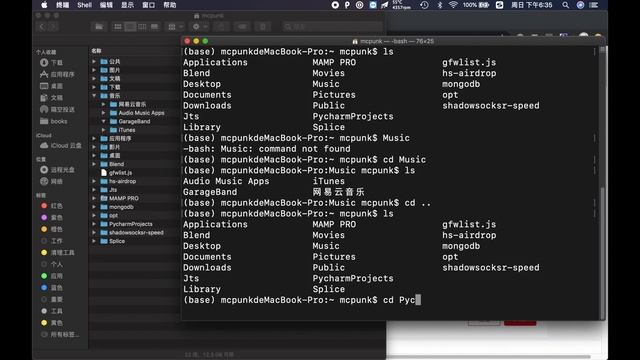Expand the Blend folder
Viewport: 640px width, 360px height.
(94, 164)
